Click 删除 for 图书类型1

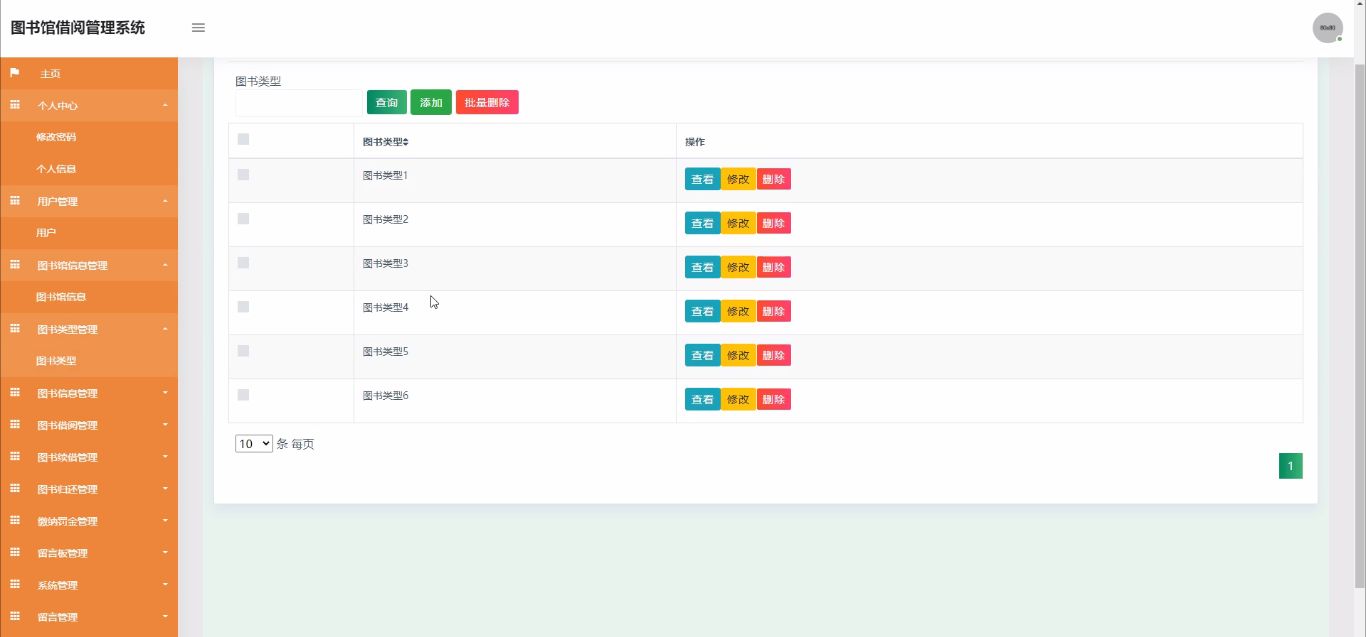(x=774, y=179)
